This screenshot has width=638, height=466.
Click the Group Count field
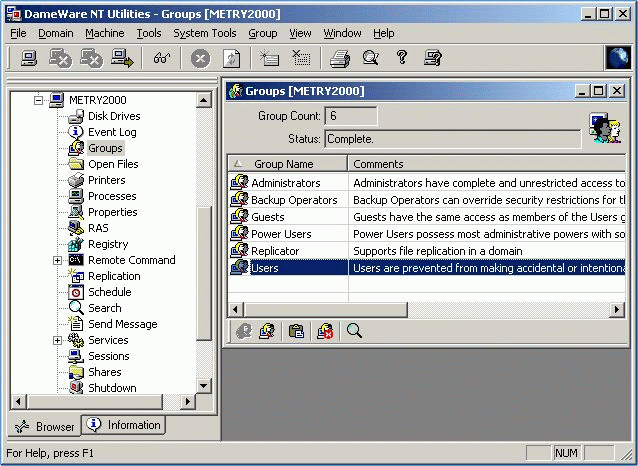pos(351,116)
